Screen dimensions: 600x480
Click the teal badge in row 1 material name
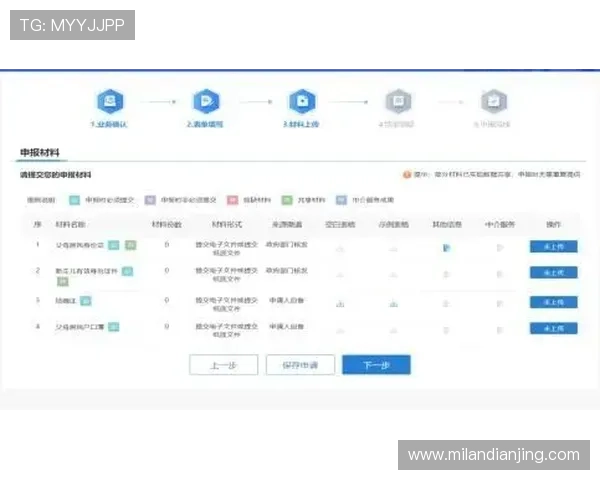click(x=114, y=245)
